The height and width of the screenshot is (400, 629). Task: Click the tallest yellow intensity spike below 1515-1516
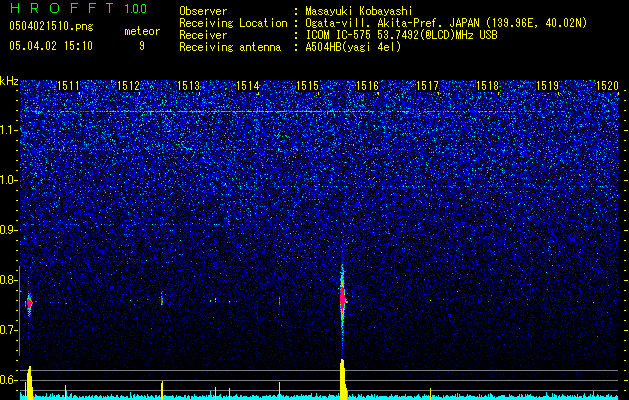tap(342, 379)
